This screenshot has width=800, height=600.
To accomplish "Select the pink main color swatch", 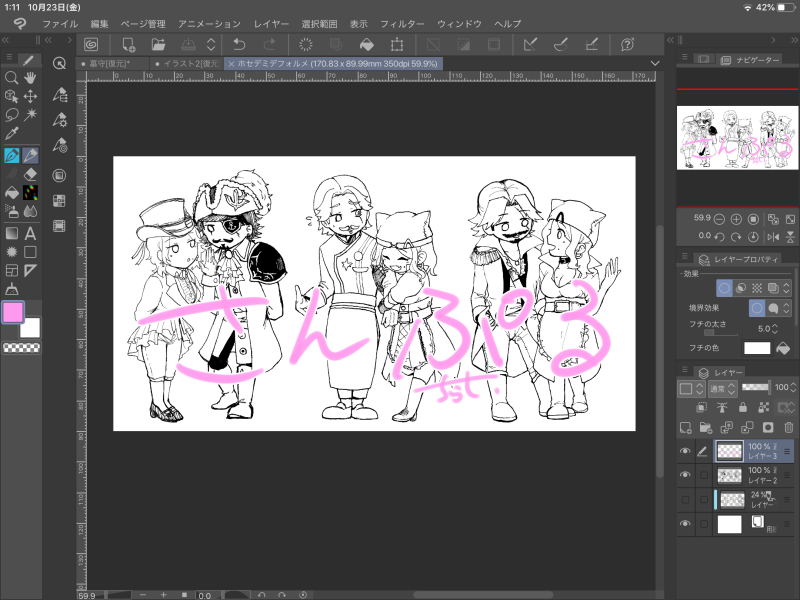I will 13,312.
